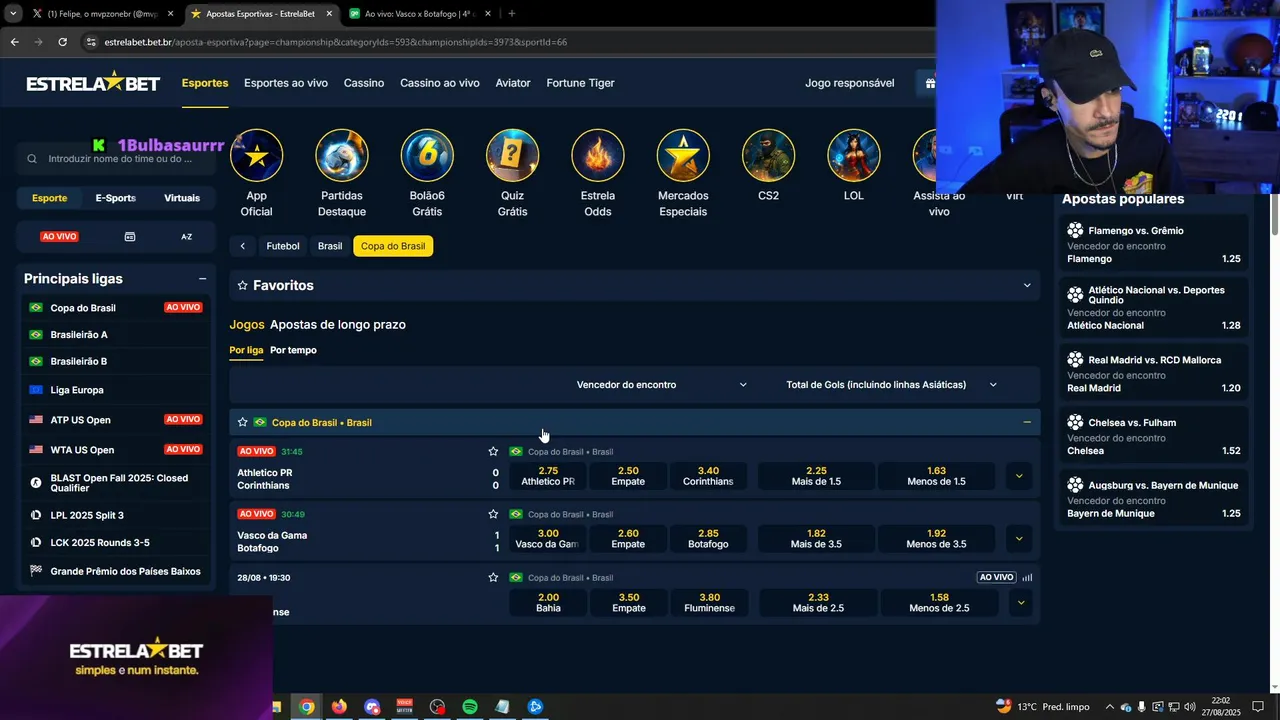Viewport: 1280px width, 720px height.
Task: Open the Esportes ao vivo menu
Action: (x=286, y=83)
